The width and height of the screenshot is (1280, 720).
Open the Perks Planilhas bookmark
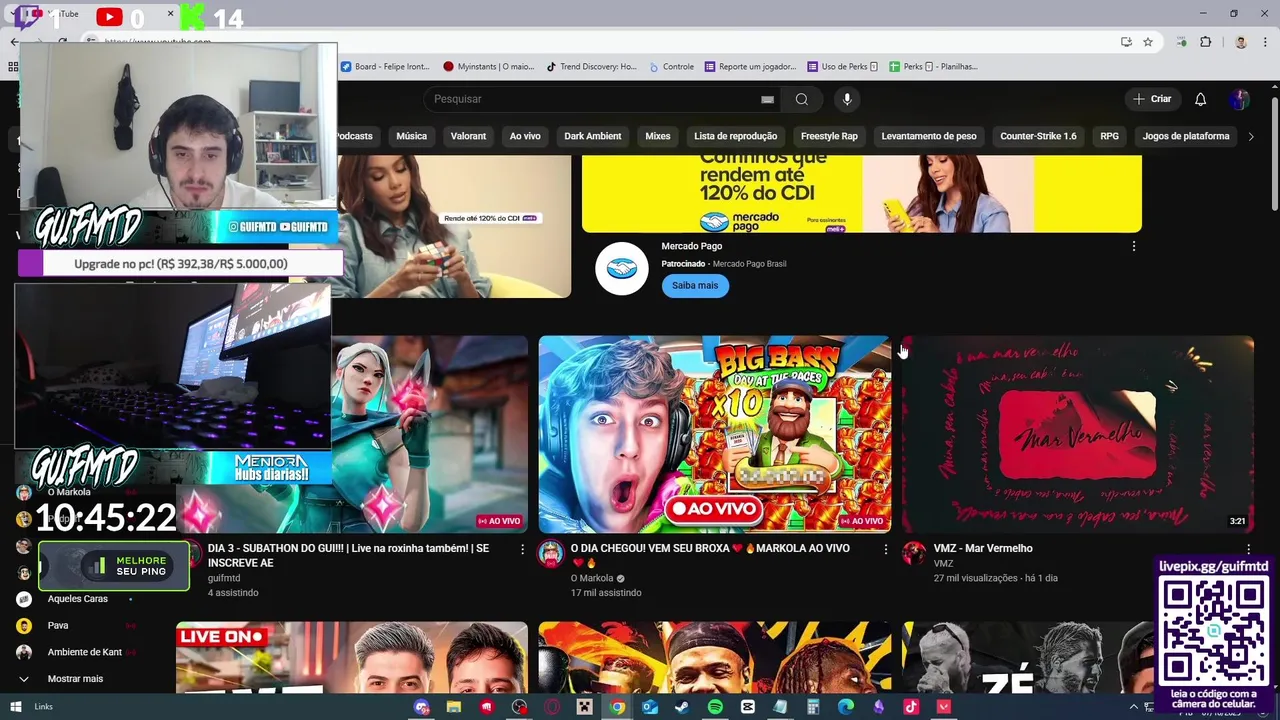[933, 67]
